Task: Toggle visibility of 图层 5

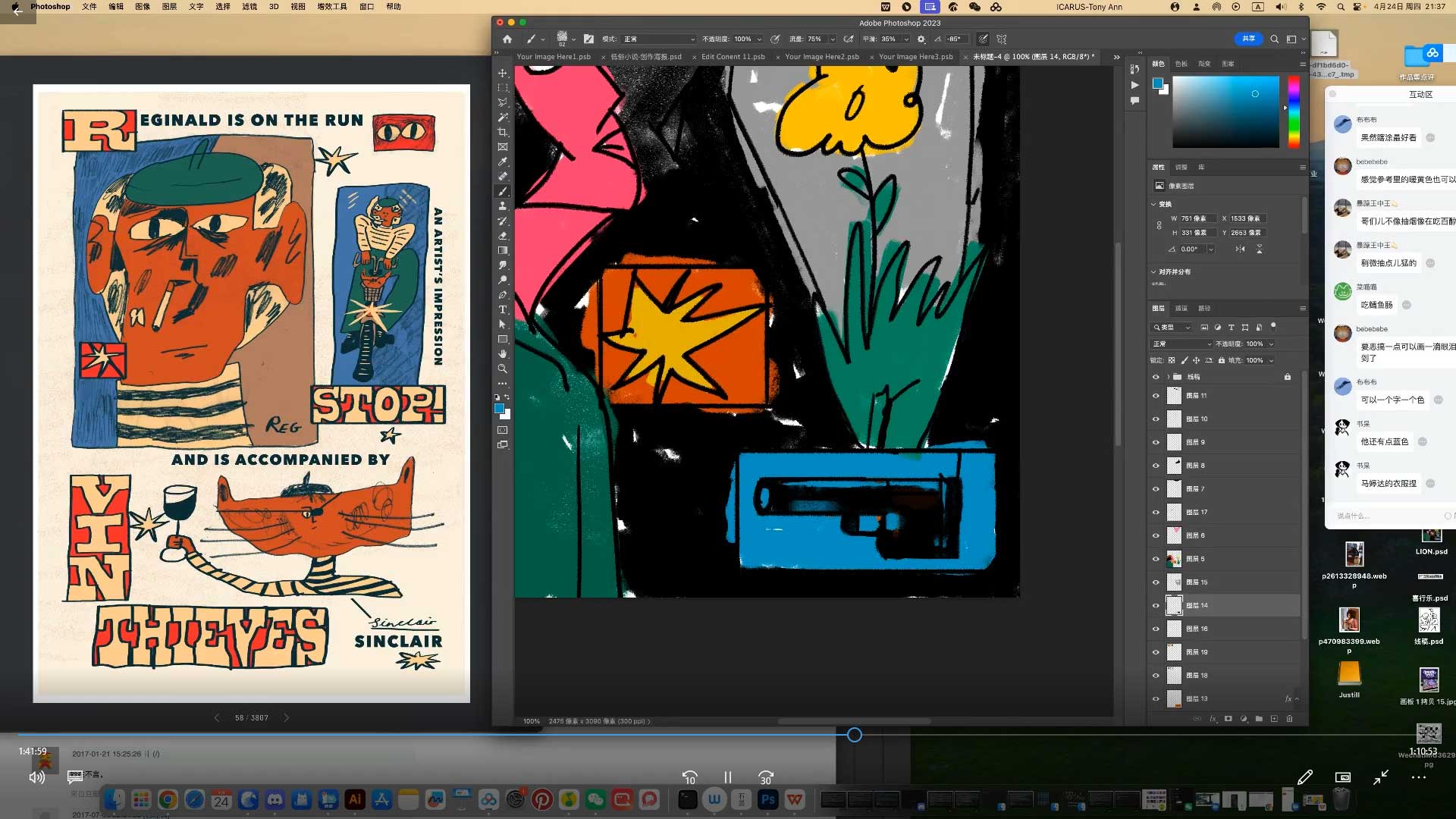Action: tap(1156, 559)
